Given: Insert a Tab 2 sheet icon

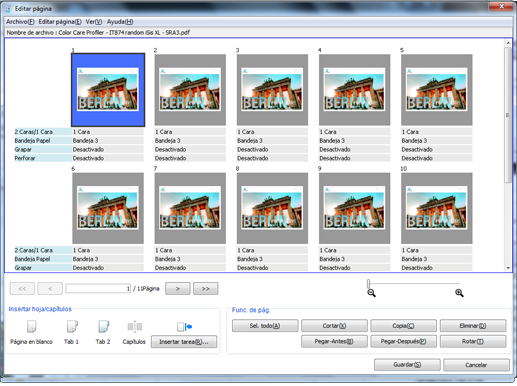Looking at the screenshot, I should tap(103, 326).
